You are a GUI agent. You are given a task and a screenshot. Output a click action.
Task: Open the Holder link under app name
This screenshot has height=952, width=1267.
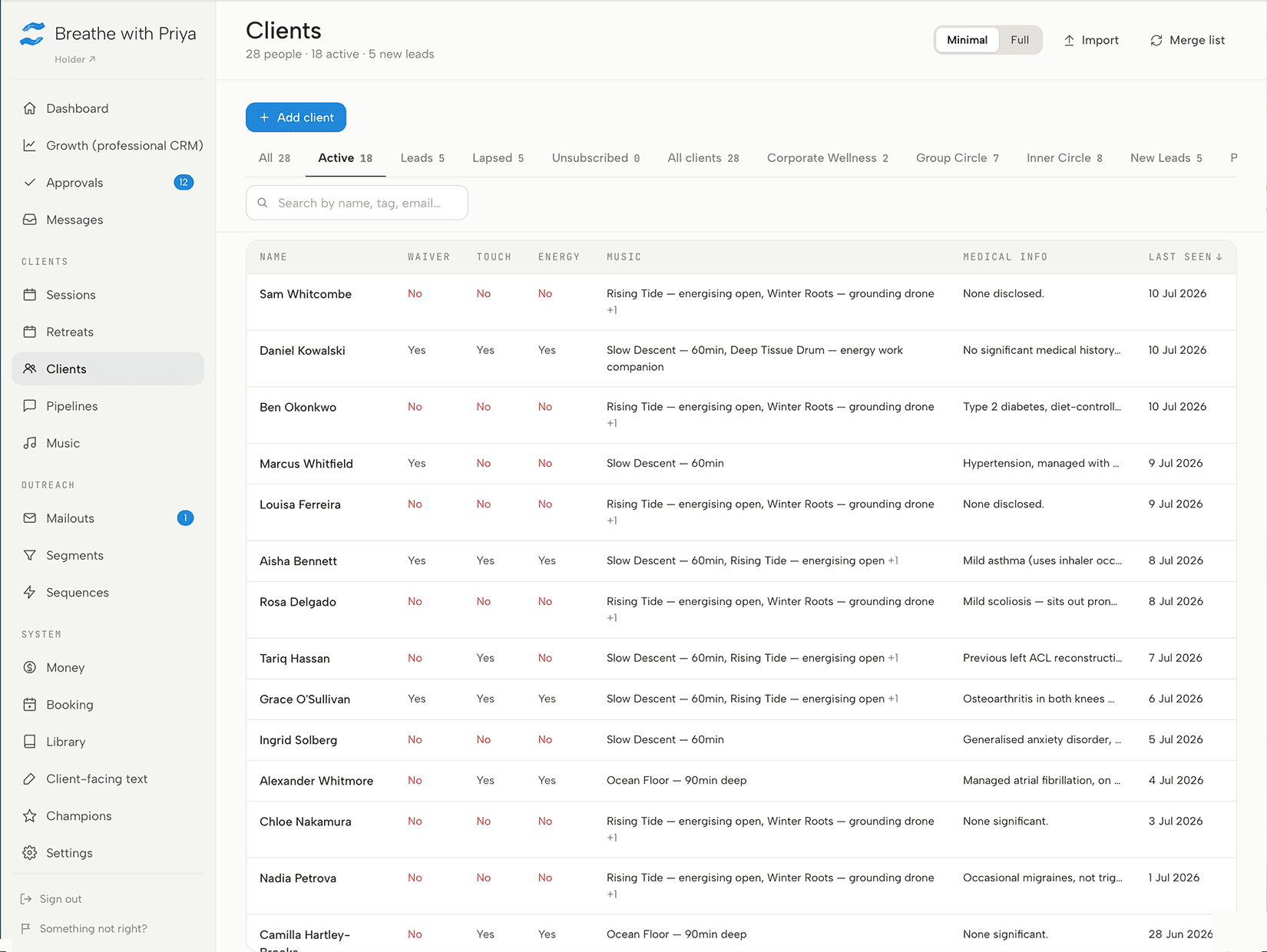[74, 59]
